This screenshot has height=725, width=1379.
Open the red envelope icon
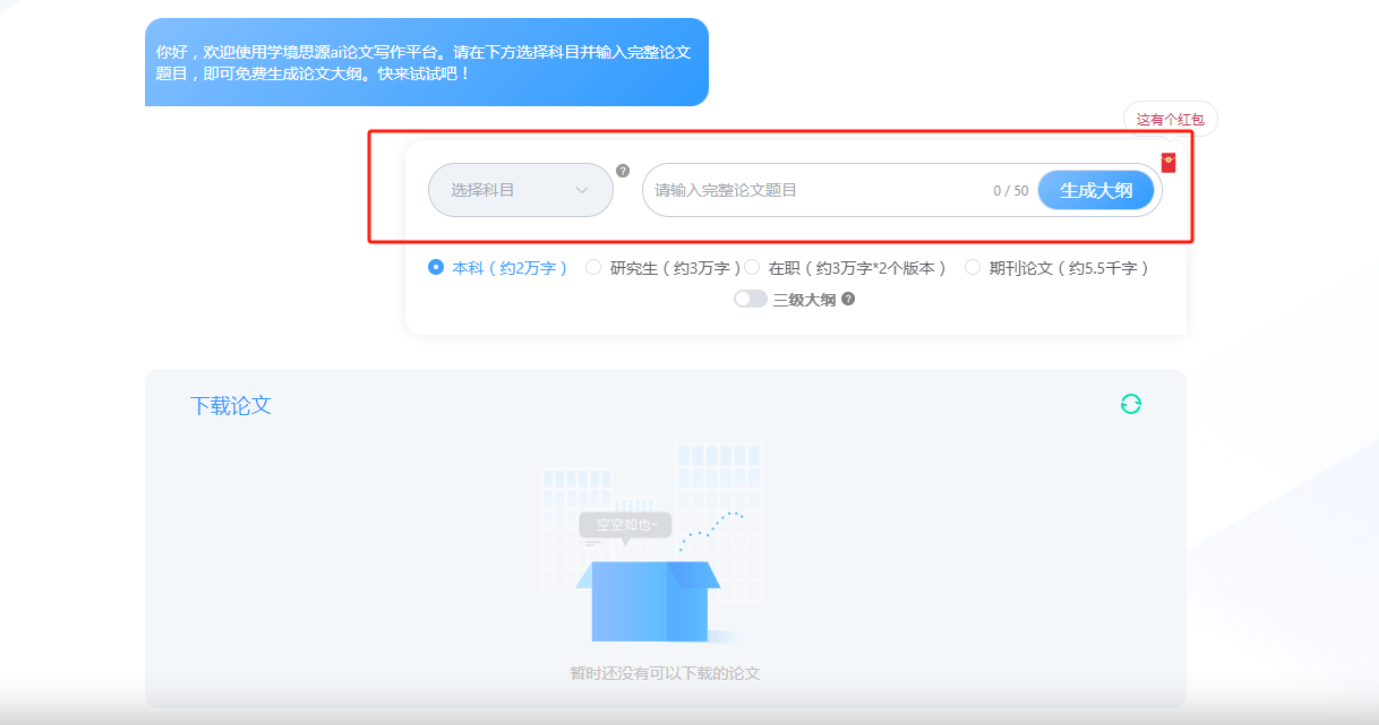pyautogui.click(x=1168, y=161)
